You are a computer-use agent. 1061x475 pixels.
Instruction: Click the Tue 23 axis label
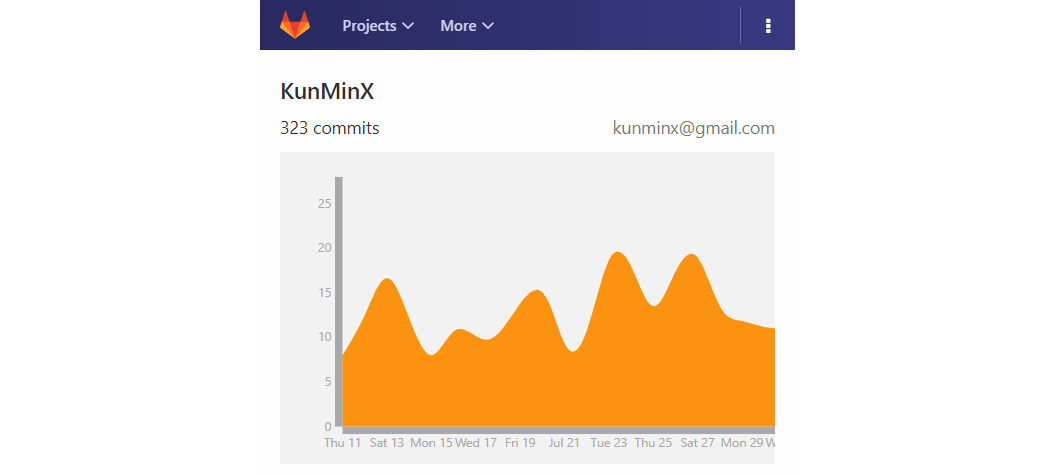tap(609, 443)
